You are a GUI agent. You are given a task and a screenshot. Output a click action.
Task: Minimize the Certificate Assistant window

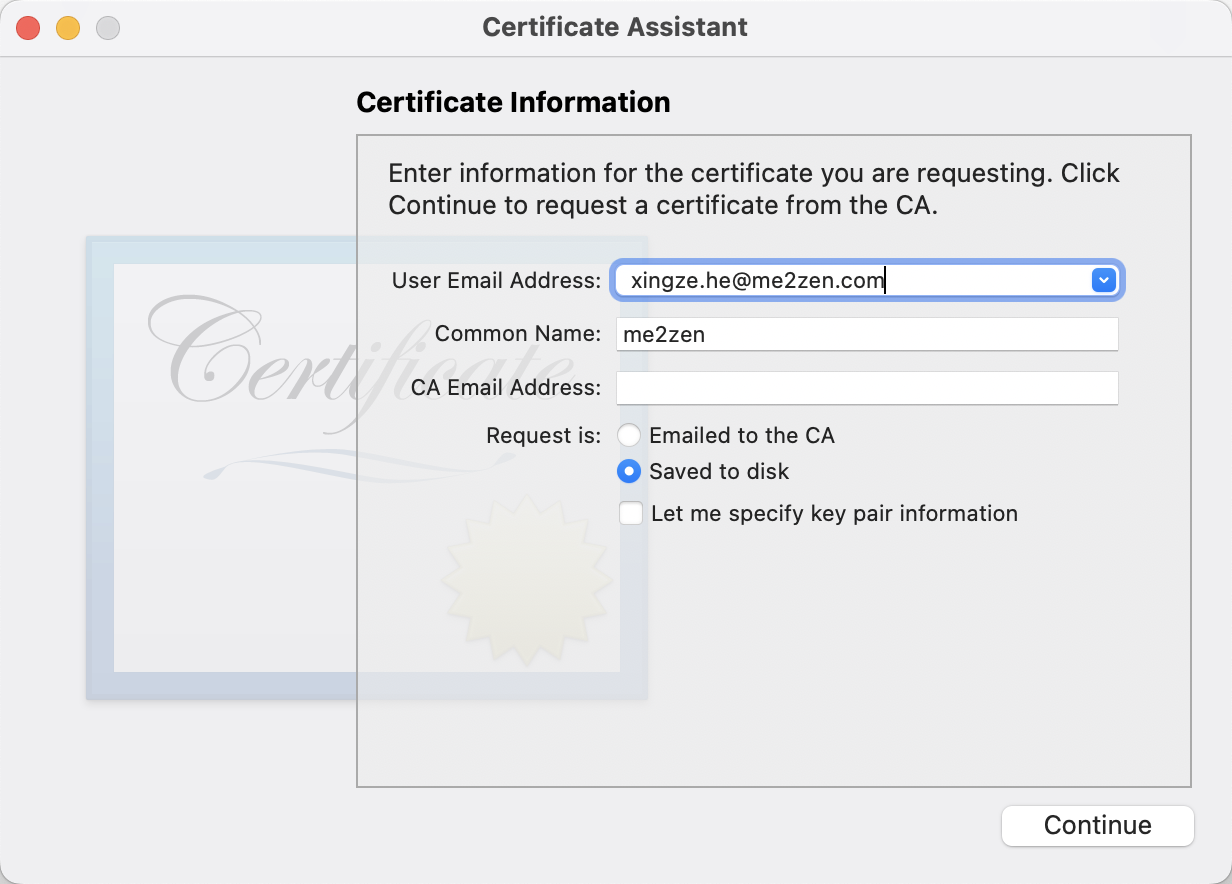pyautogui.click(x=68, y=28)
